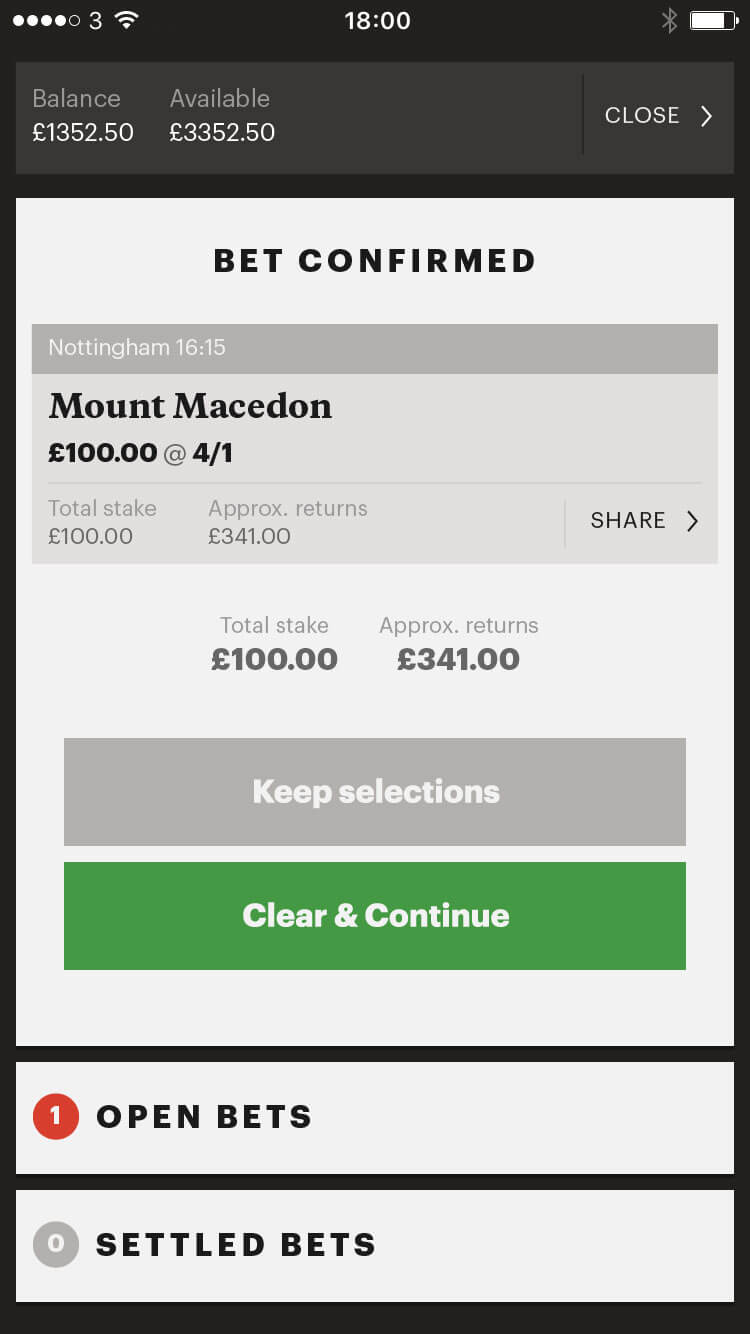Tap the red open bets count badge
Viewport: 750px width, 1334px height.
point(56,1117)
